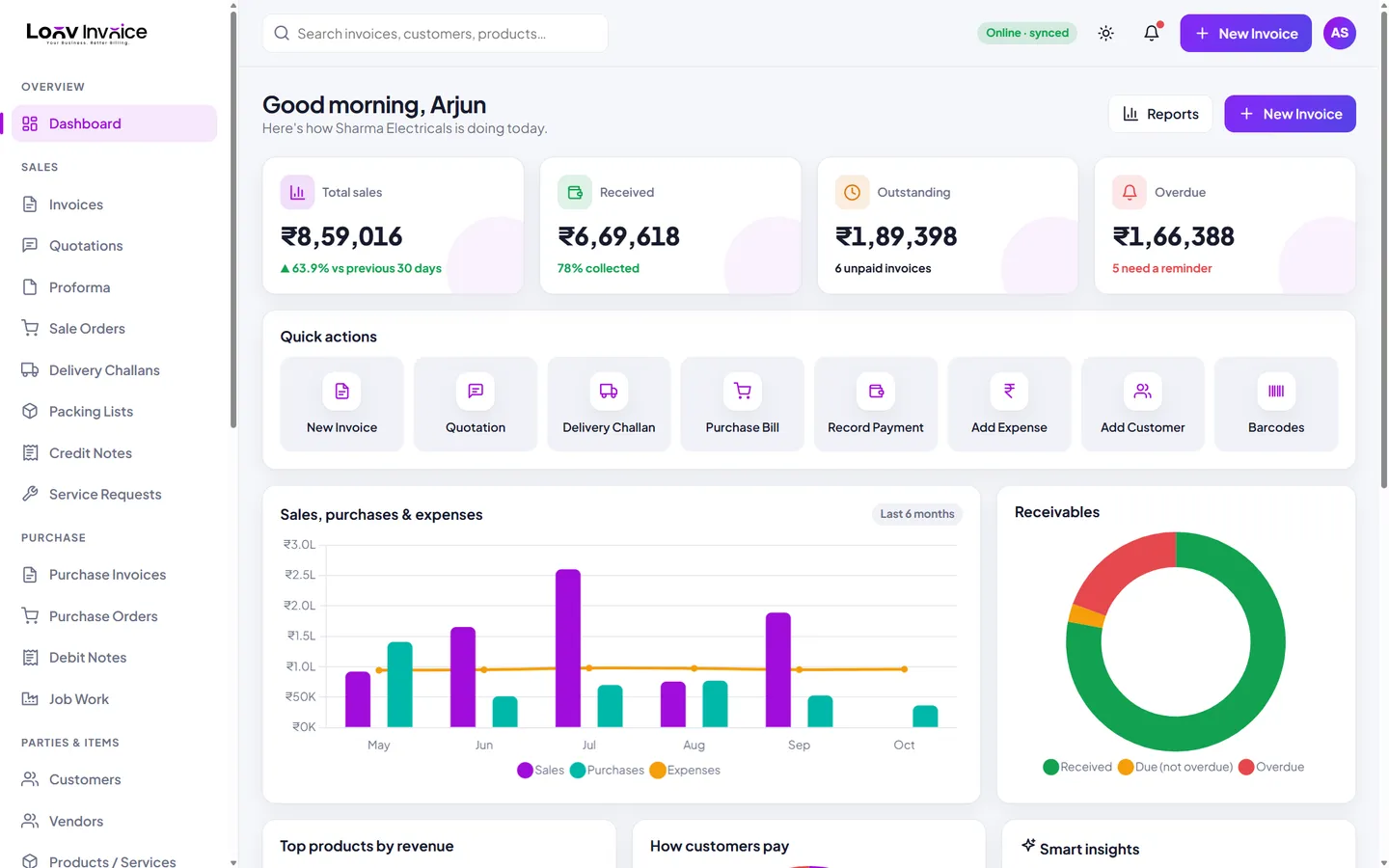This screenshot has height=868, width=1389.
Task: Click the '5 need a reminder' text
Action: pos(1162,268)
